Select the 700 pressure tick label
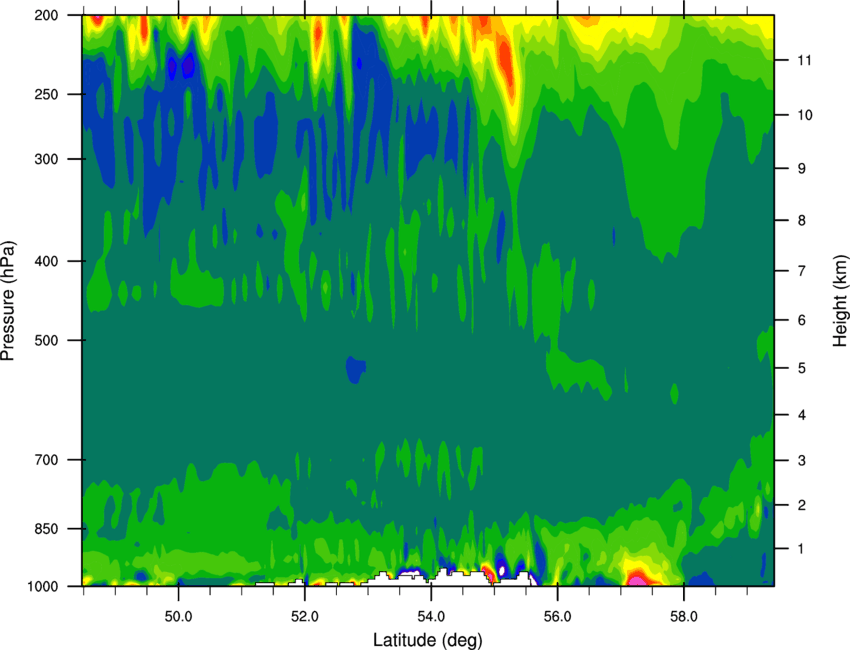 46,460
